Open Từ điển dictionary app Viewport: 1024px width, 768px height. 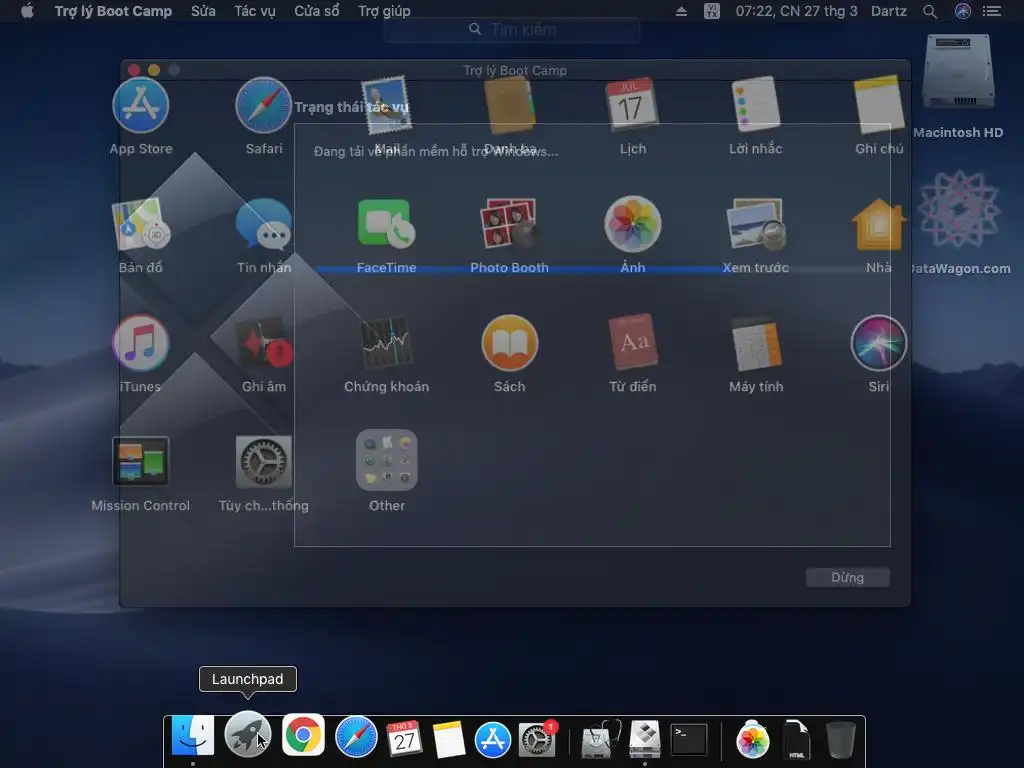(632, 342)
